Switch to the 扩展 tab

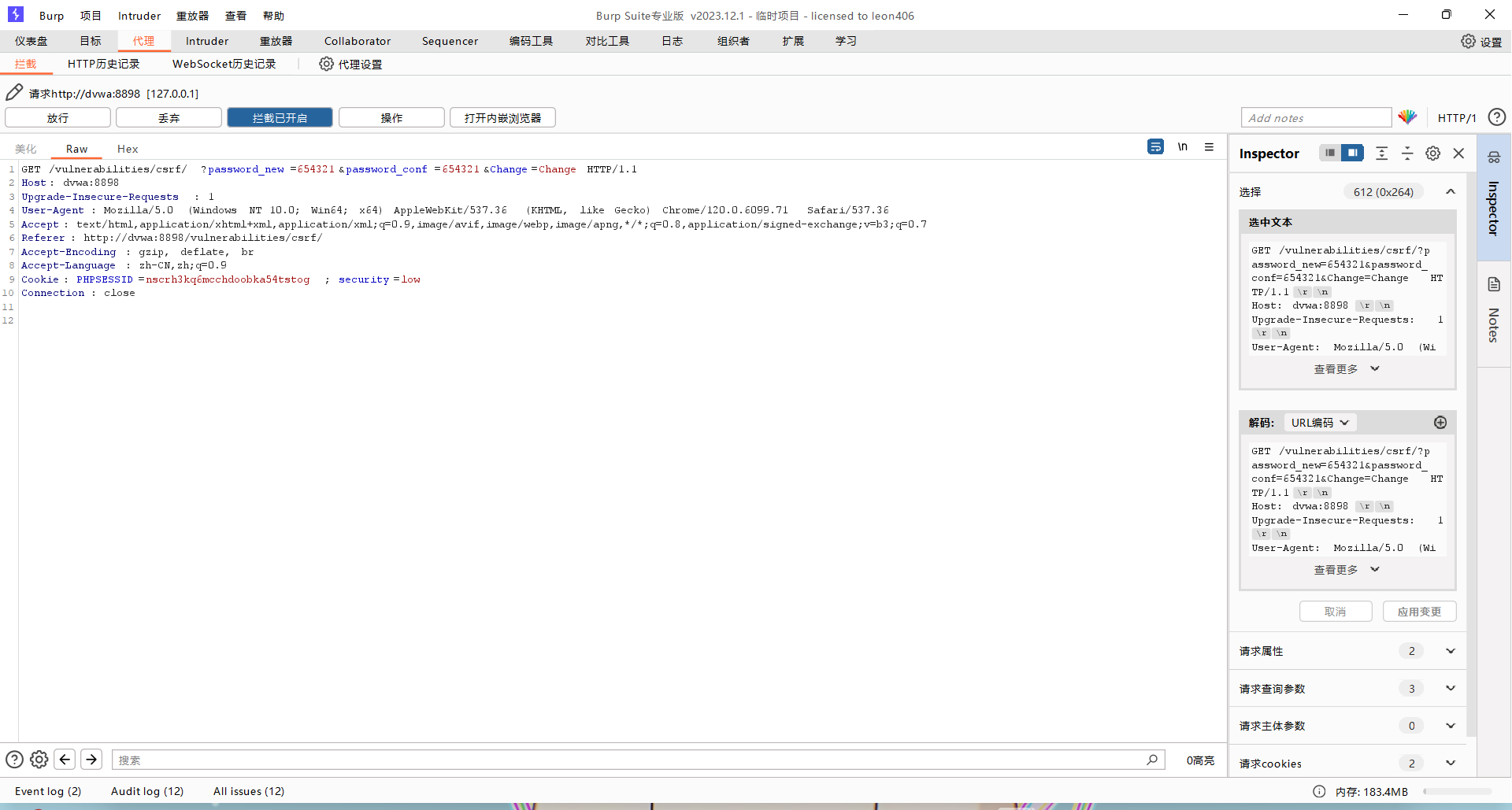click(x=793, y=41)
